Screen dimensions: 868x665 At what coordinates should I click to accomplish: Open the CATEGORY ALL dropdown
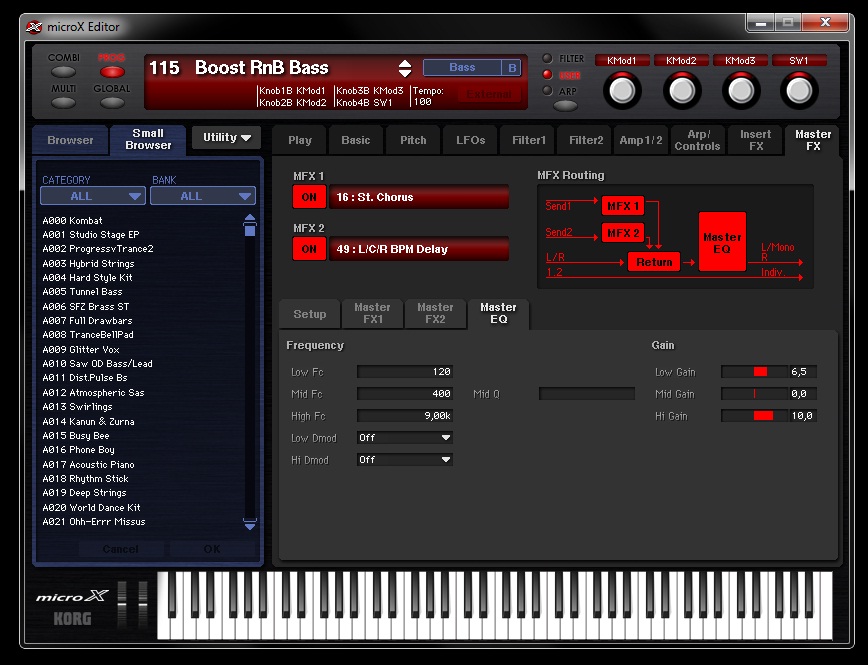[92, 196]
